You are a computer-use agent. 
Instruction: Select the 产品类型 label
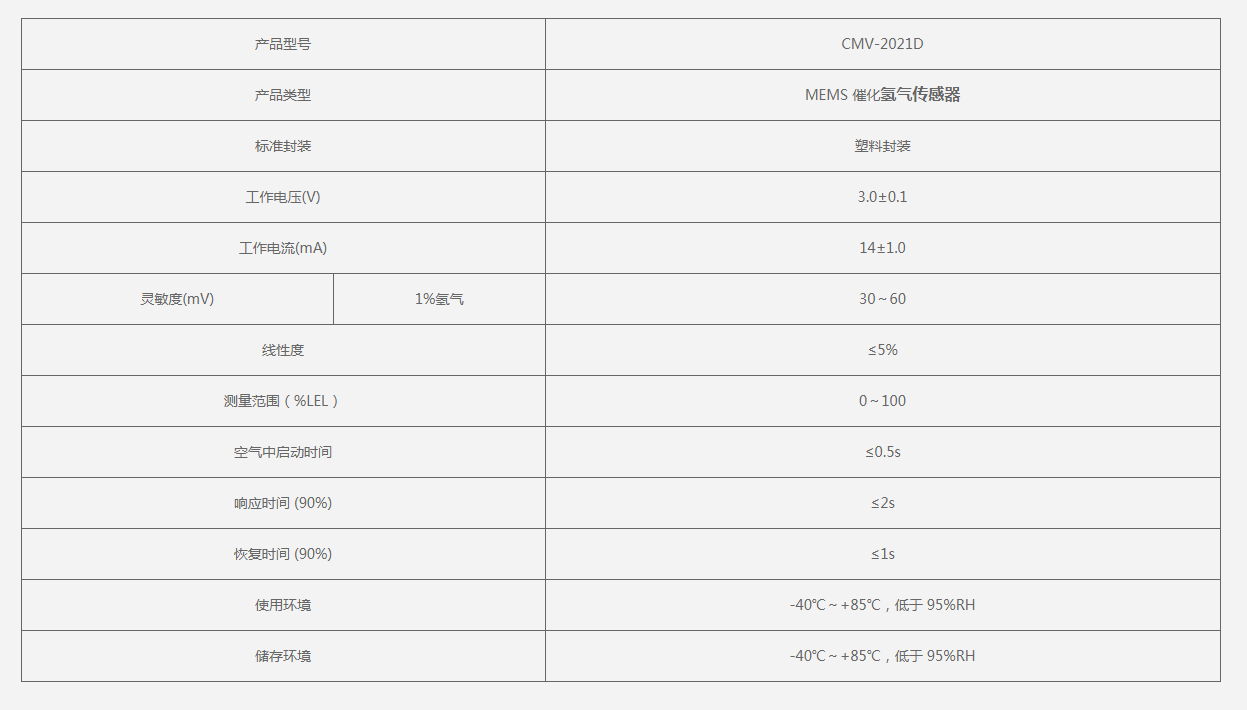point(283,95)
